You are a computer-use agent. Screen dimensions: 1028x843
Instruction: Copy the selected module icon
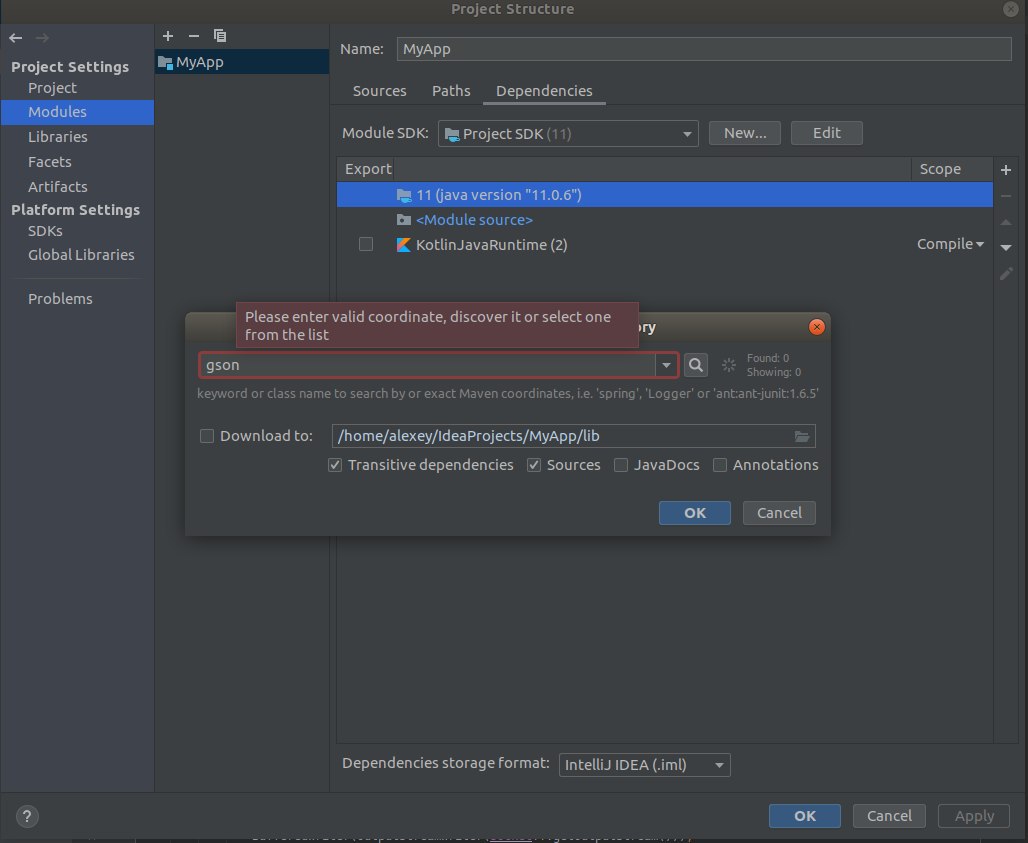click(x=220, y=36)
